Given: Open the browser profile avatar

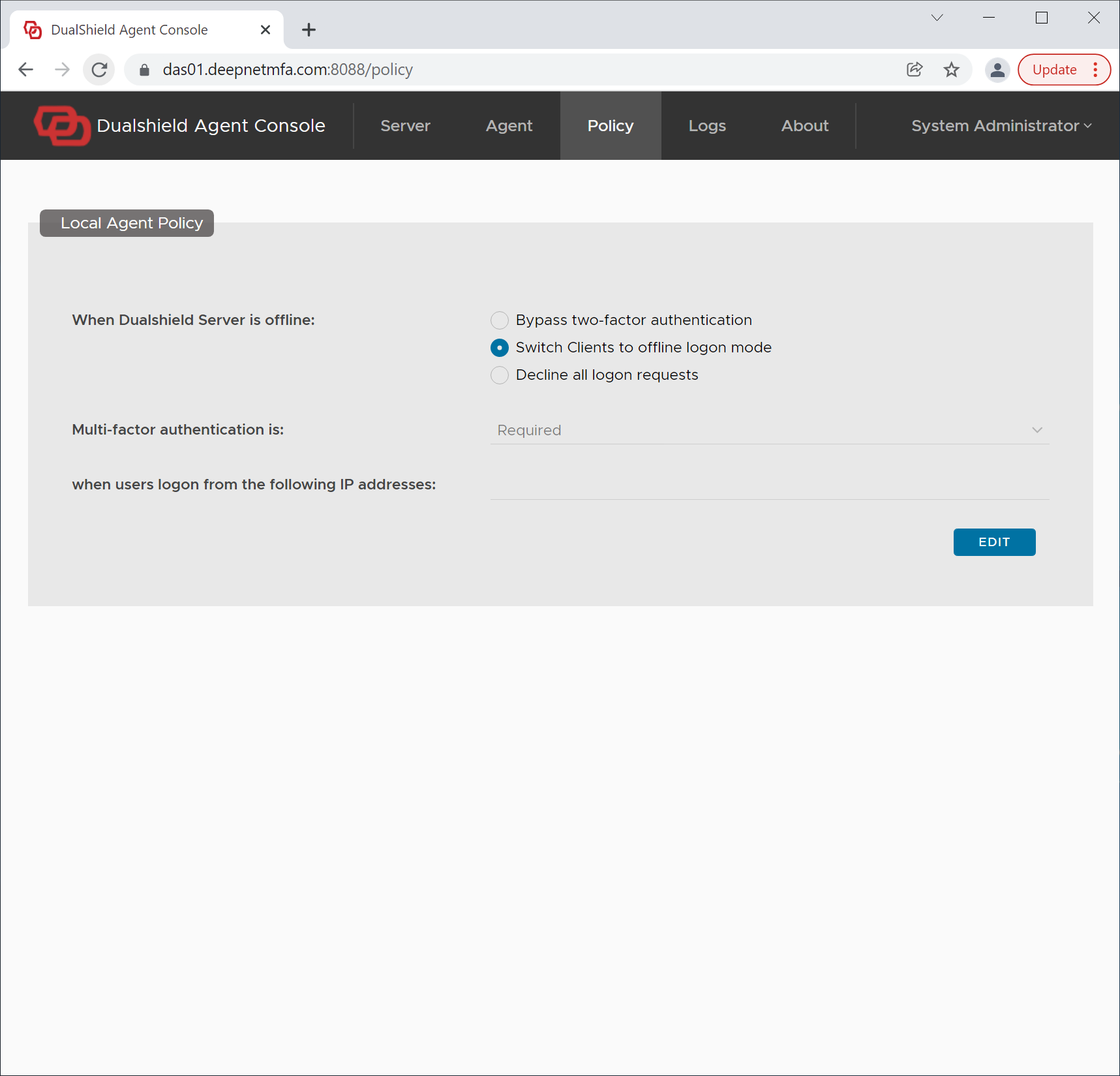Looking at the screenshot, I should [997, 70].
